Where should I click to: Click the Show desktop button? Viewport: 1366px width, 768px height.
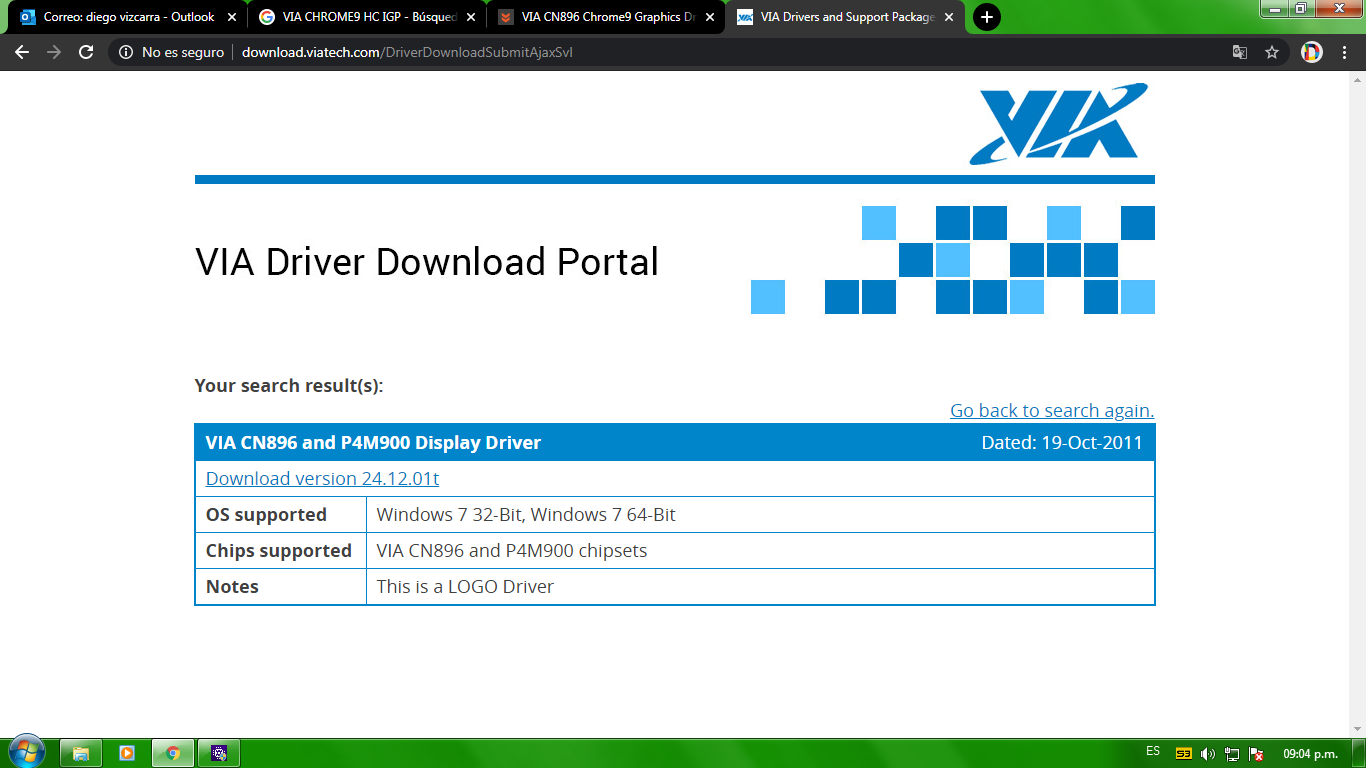(1359, 753)
